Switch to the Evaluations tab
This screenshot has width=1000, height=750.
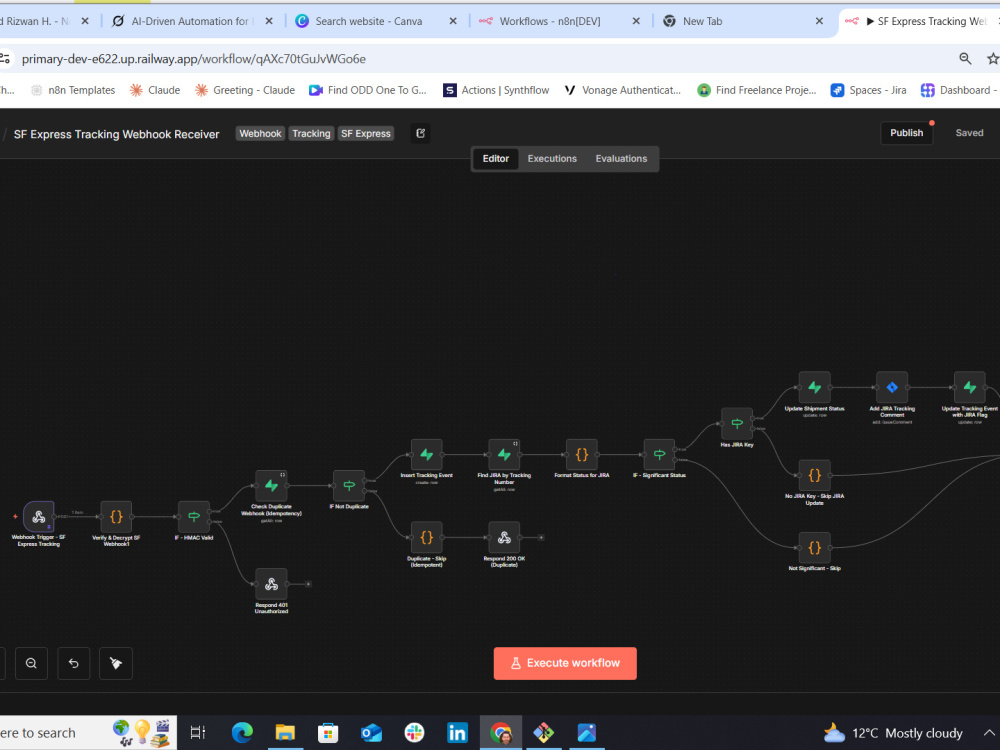pos(621,159)
